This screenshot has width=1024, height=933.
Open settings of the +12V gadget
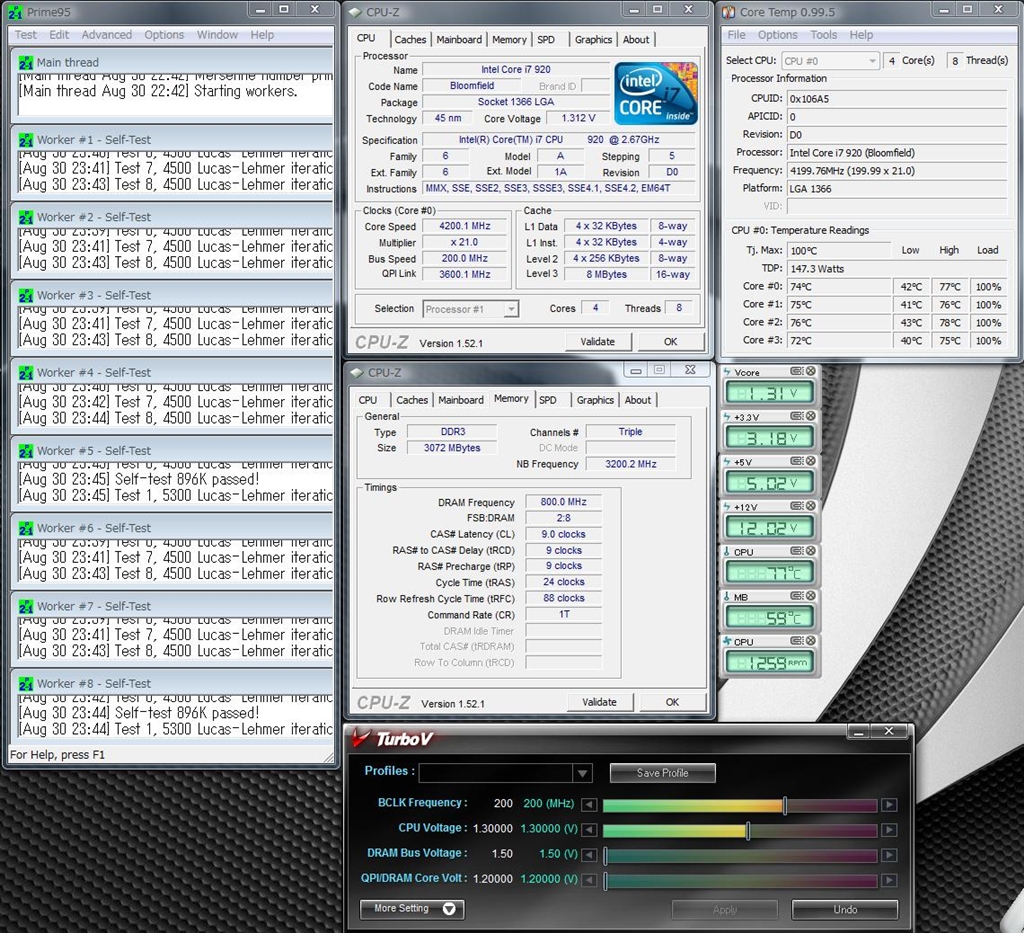tap(796, 507)
